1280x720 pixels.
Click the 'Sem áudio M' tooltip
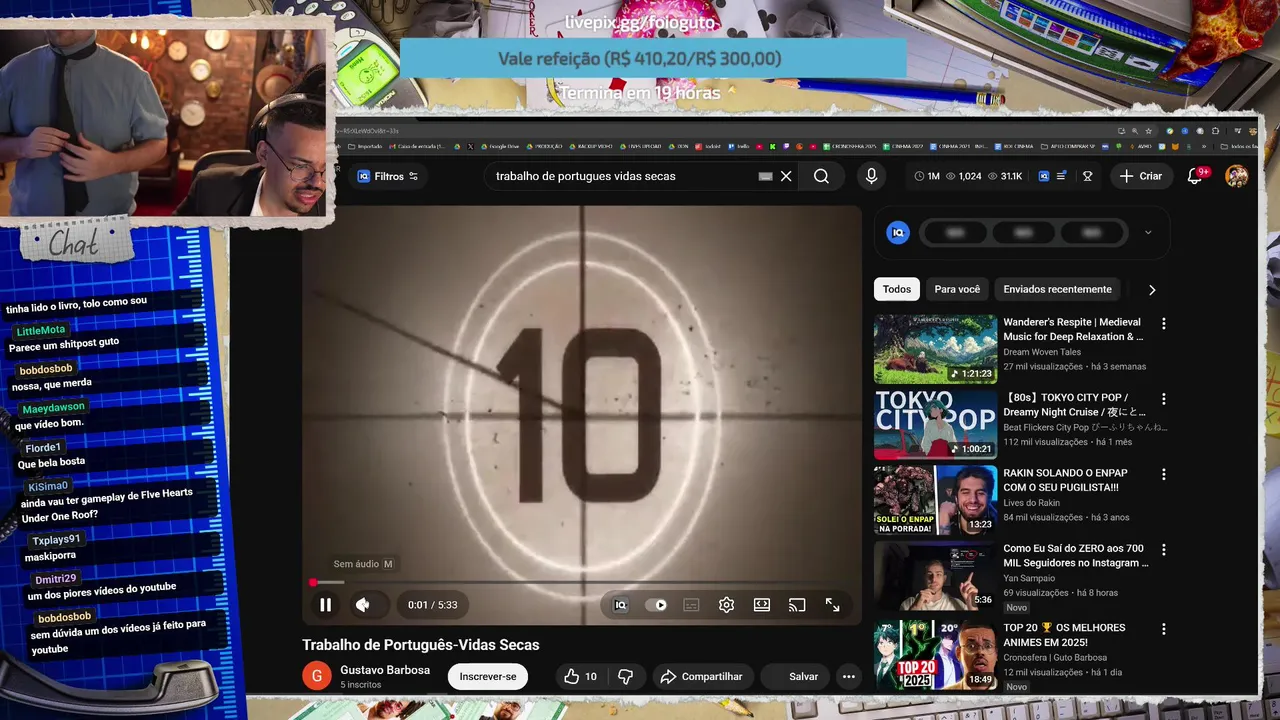[x=363, y=564]
